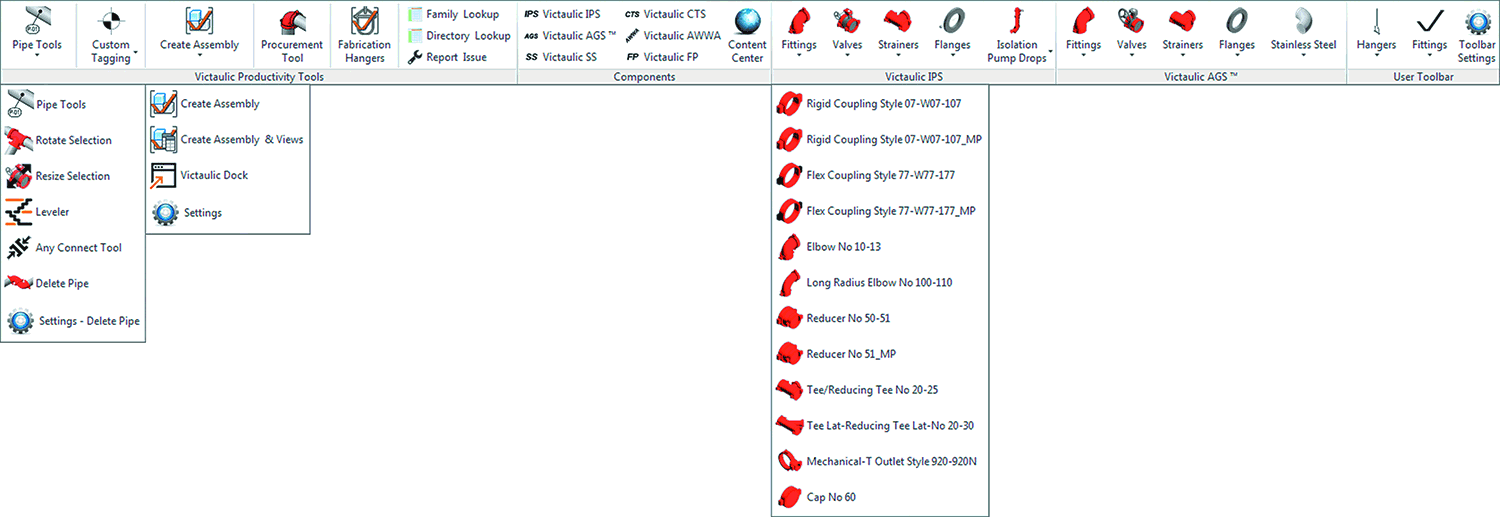The height and width of the screenshot is (517, 1500).
Task: Open Directory Lookup
Action: 460,35
